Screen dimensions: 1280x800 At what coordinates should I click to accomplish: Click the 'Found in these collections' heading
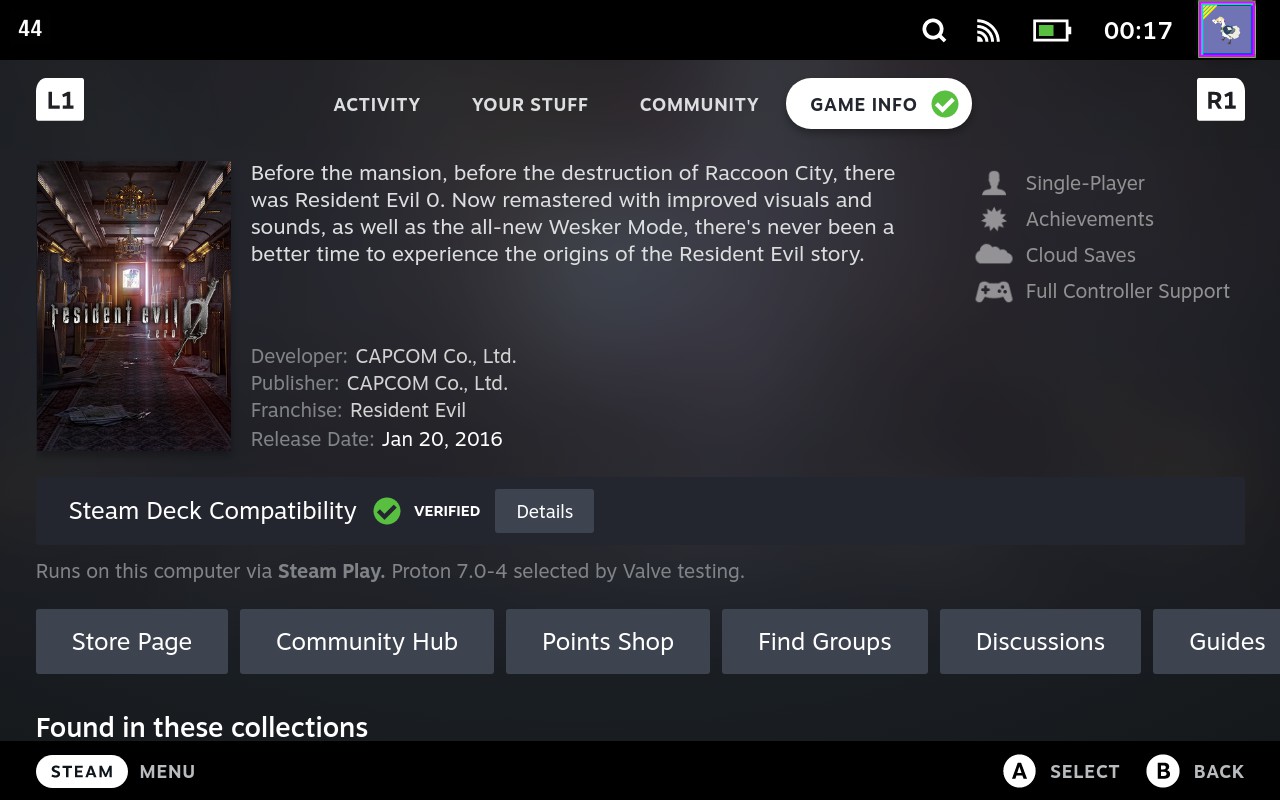coord(202,727)
